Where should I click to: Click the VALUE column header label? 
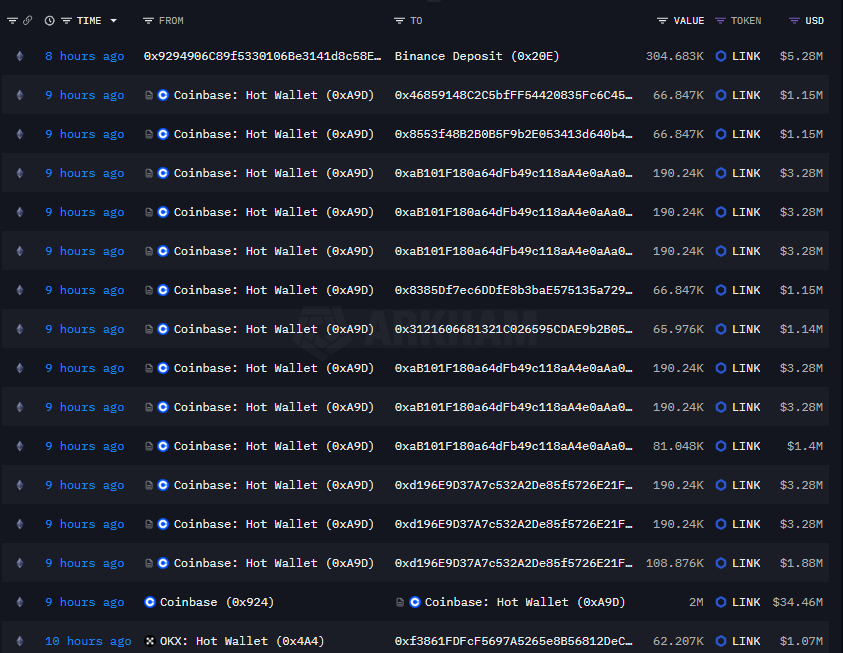point(689,21)
